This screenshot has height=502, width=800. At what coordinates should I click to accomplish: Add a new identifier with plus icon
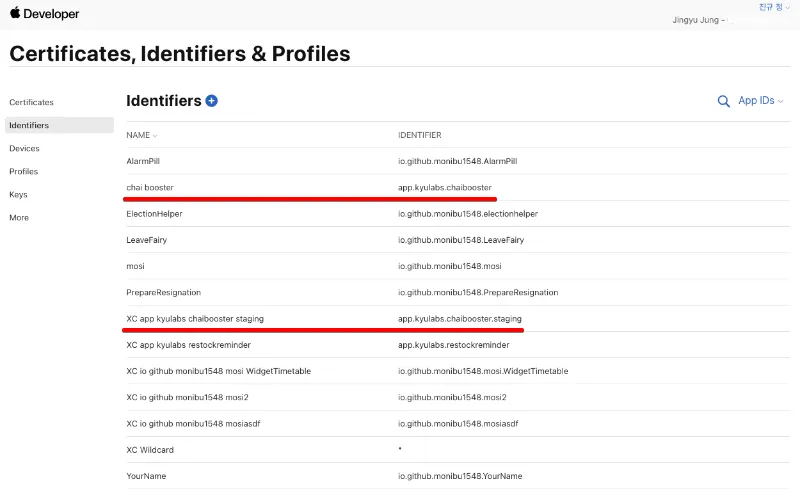211,101
